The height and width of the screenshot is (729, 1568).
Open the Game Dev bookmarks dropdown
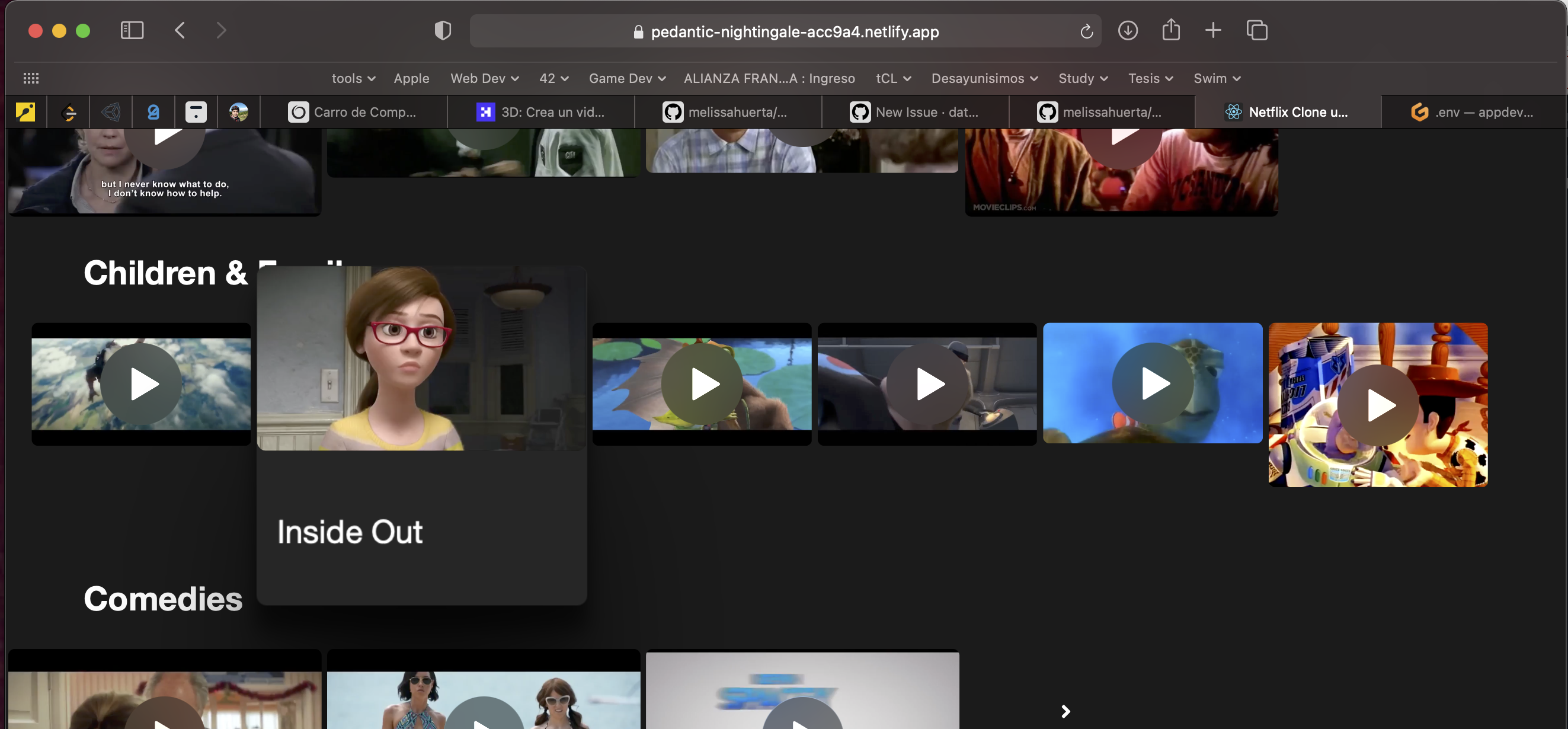[x=626, y=79]
